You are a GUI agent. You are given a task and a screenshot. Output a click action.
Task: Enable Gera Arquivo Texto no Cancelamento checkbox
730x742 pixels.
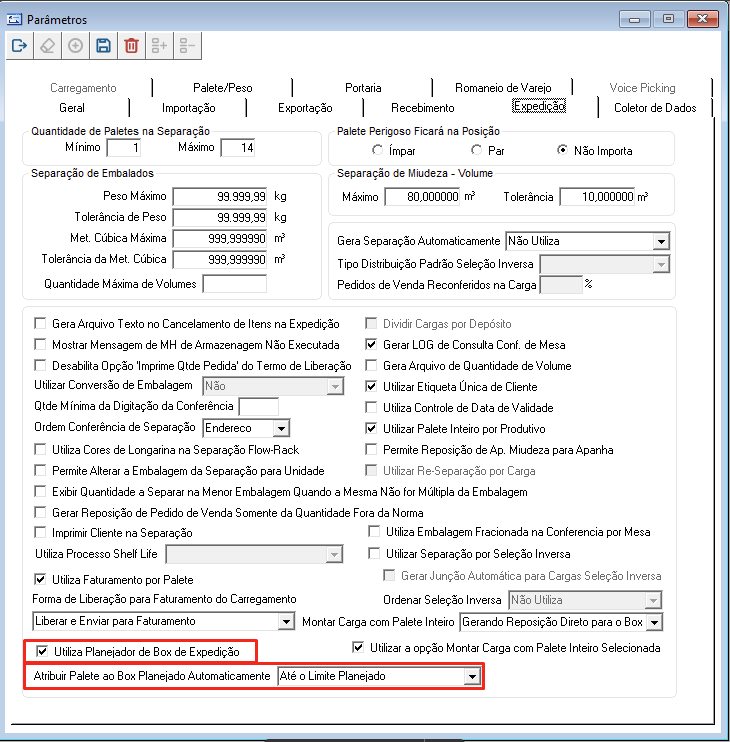40,324
